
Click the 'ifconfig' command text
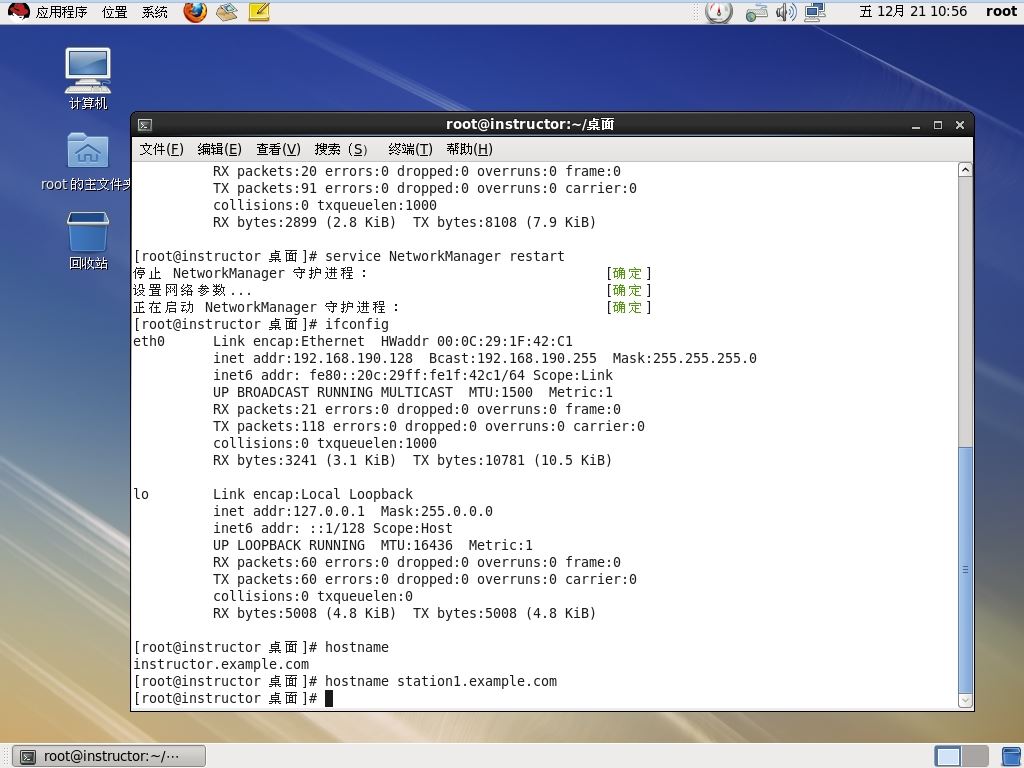pyautogui.click(x=357, y=324)
